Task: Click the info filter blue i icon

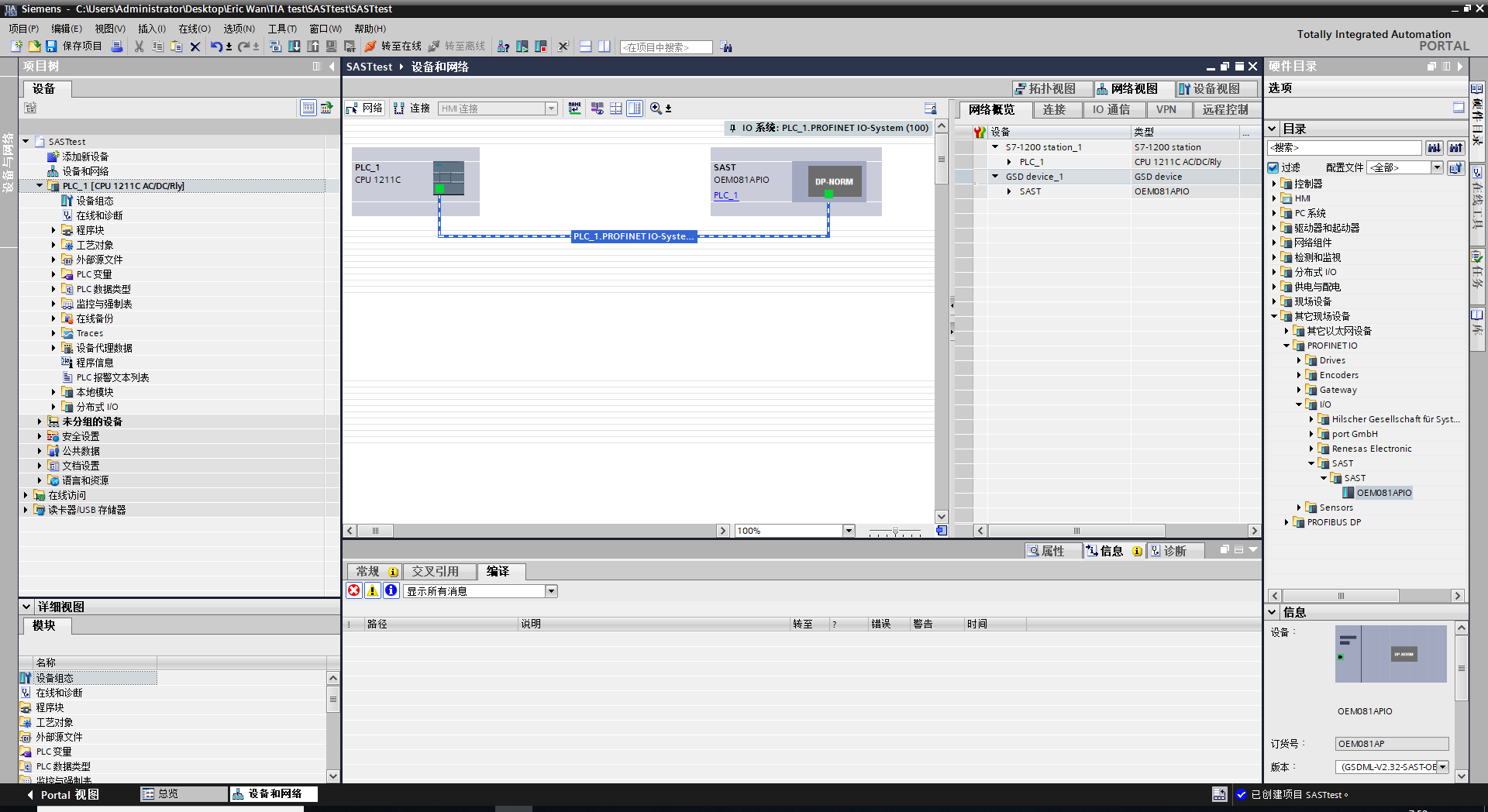Action: [391, 590]
